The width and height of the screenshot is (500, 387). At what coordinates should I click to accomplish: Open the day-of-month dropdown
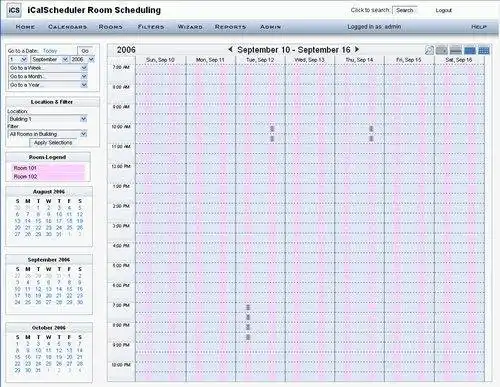pos(18,59)
